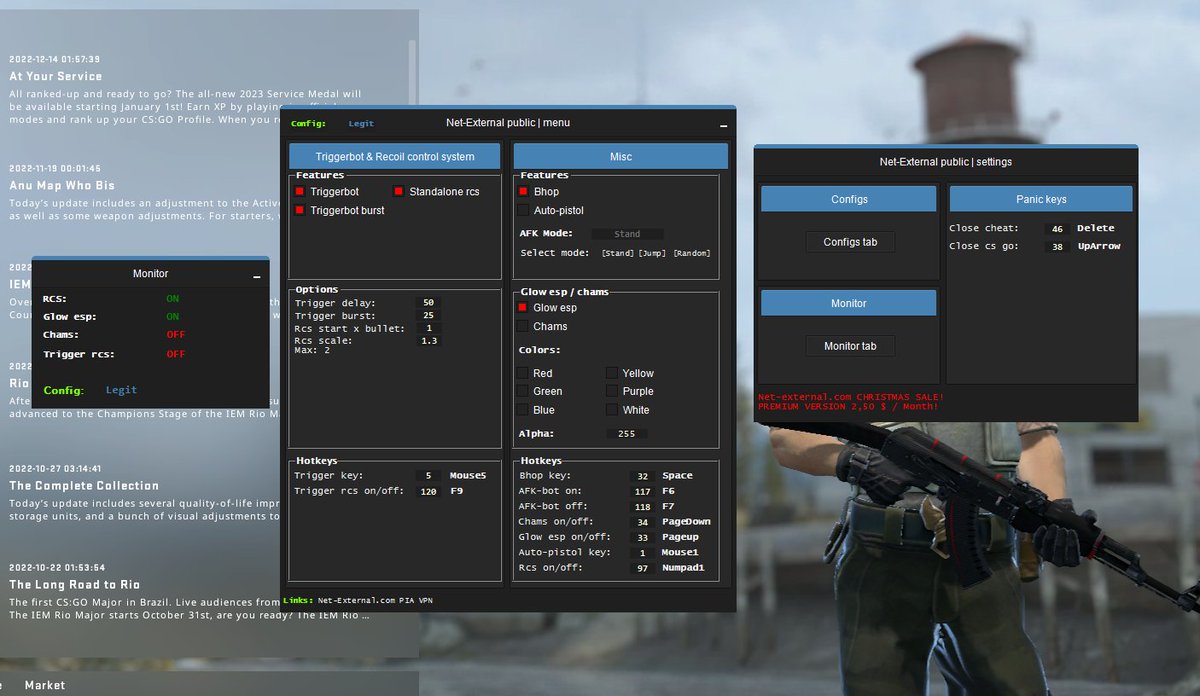The image size is (1200, 696).
Task: Open the Configs header in settings
Action: (849, 199)
